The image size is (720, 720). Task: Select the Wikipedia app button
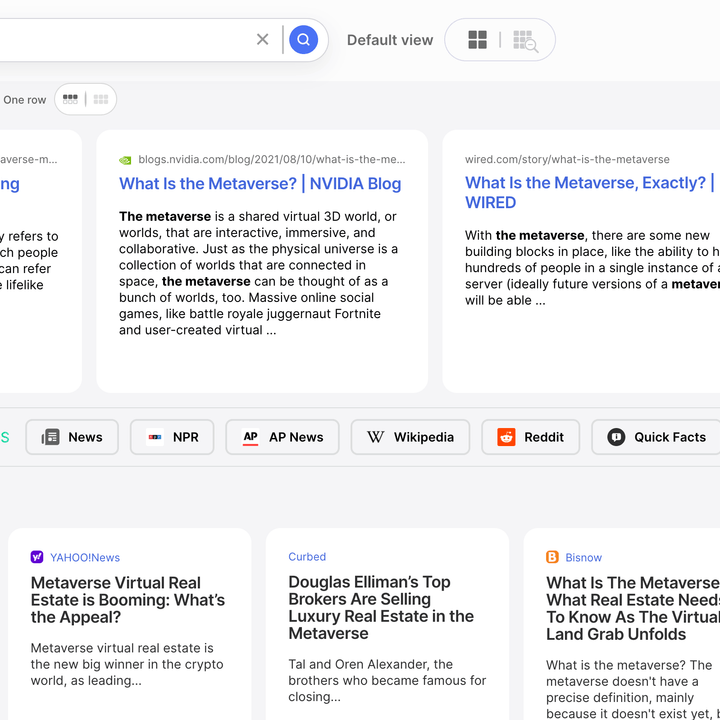pos(411,437)
